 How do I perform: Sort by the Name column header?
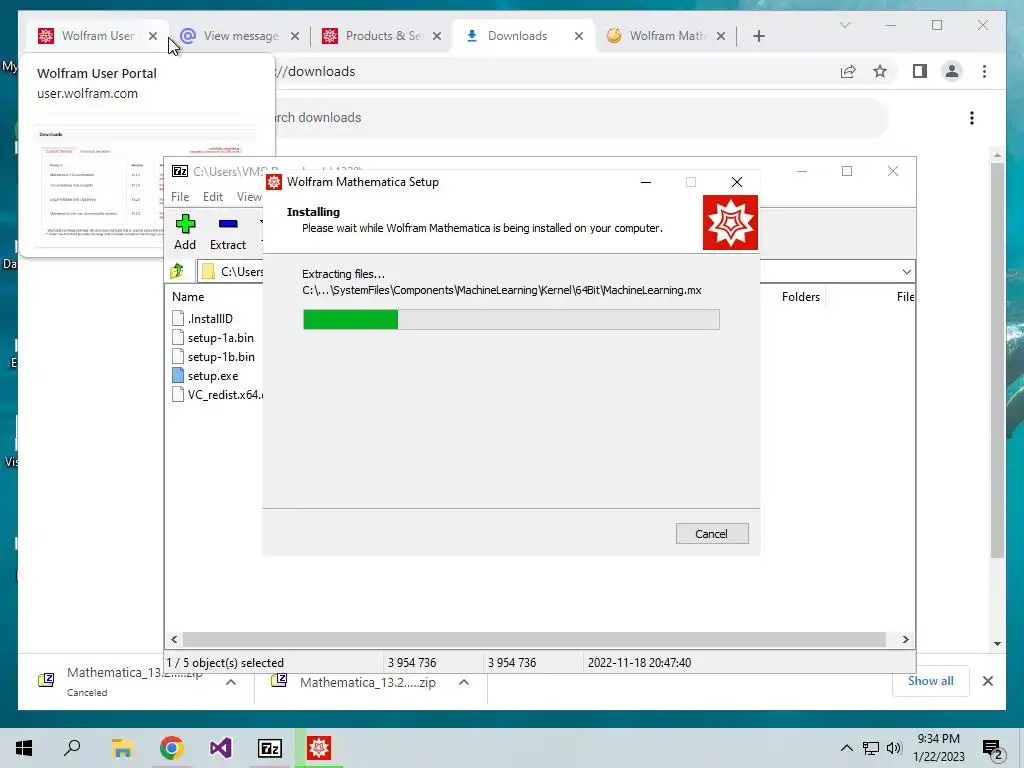click(x=188, y=296)
